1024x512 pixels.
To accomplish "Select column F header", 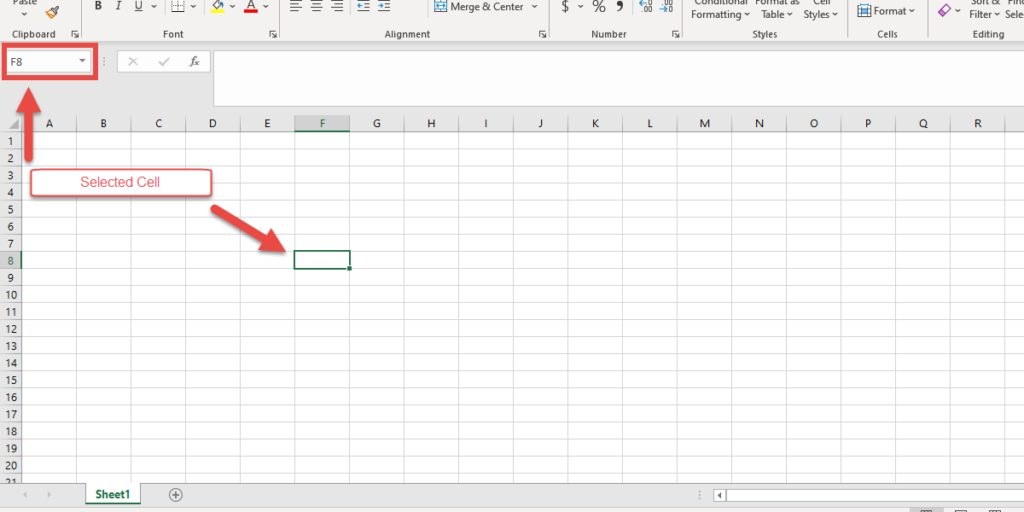I will tap(322, 123).
